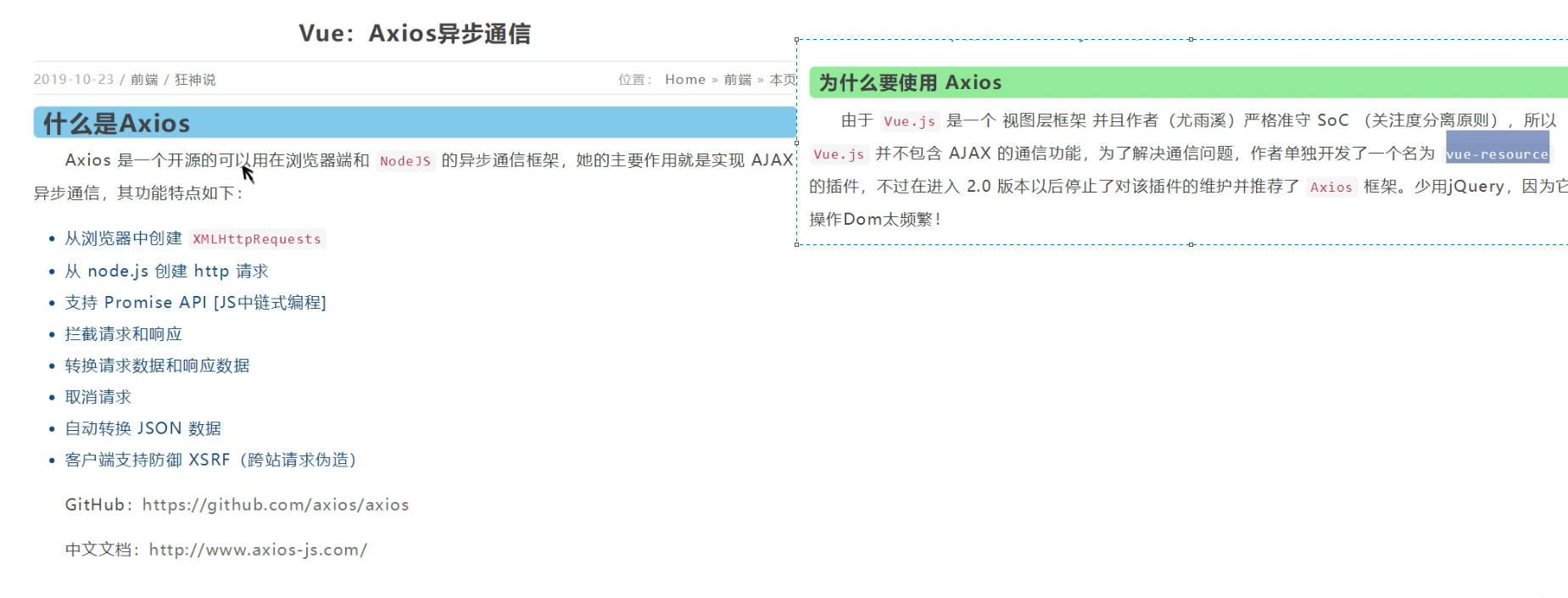
Task: Click the highlighted vue-resource code tag
Action: coord(1497,154)
